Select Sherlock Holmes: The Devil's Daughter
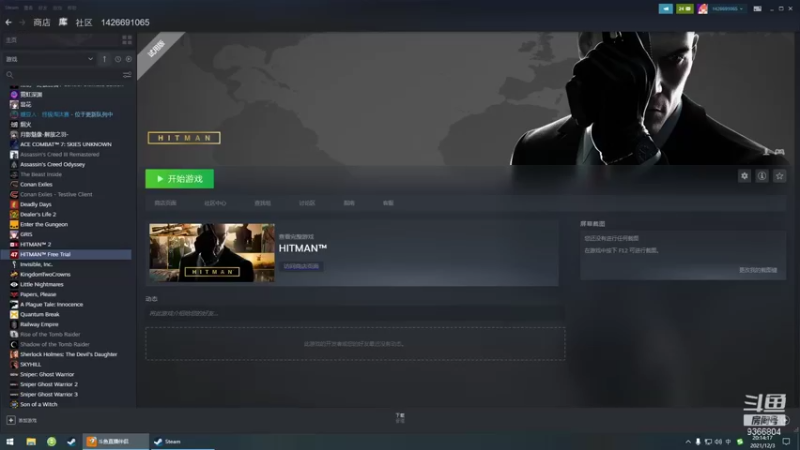The width and height of the screenshot is (800, 450). (68, 354)
